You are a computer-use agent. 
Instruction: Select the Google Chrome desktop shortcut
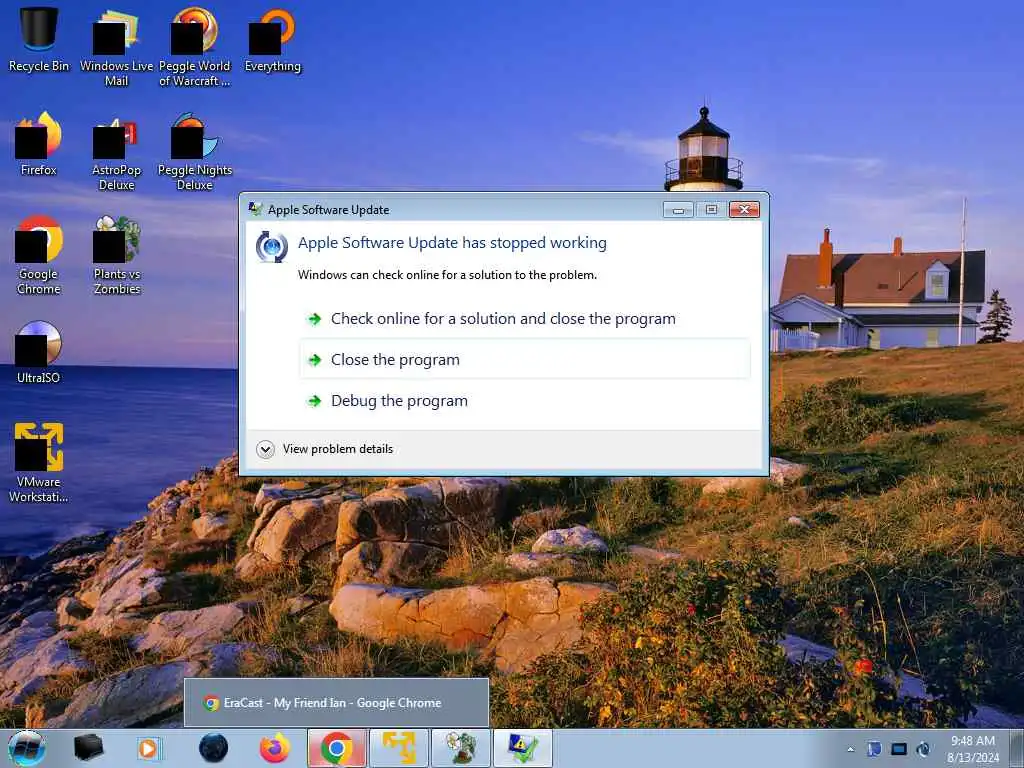(39, 255)
